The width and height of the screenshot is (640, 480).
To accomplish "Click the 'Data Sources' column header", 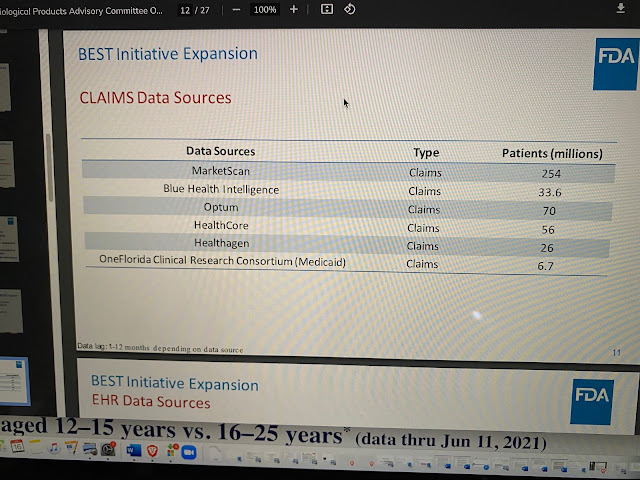I will pos(221,151).
